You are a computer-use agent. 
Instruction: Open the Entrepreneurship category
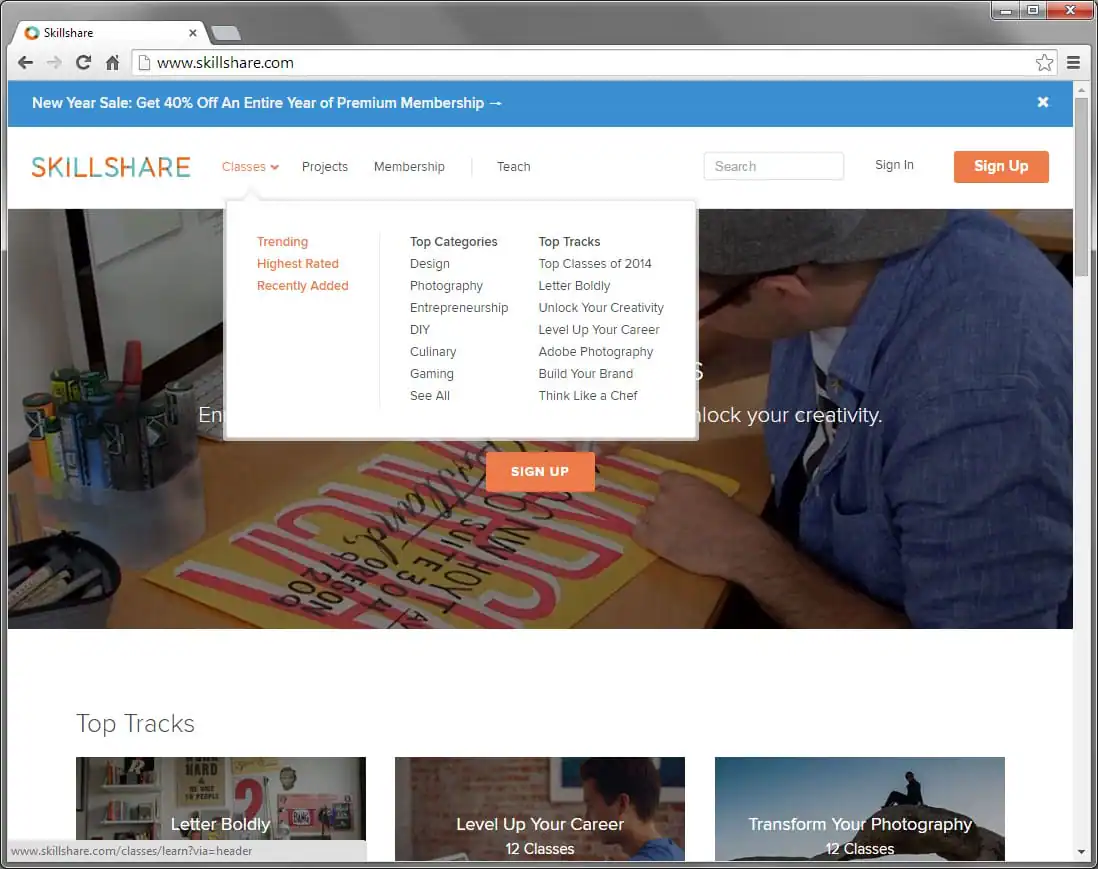point(459,307)
